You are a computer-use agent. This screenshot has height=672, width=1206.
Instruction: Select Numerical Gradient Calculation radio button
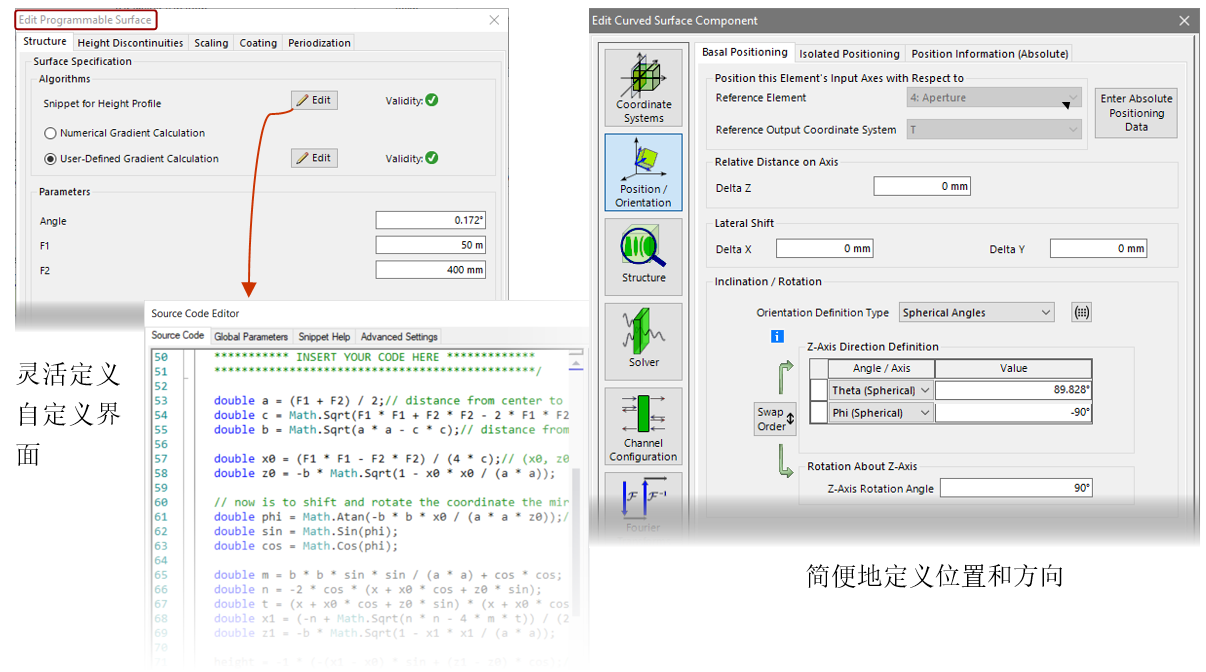pos(50,133)
